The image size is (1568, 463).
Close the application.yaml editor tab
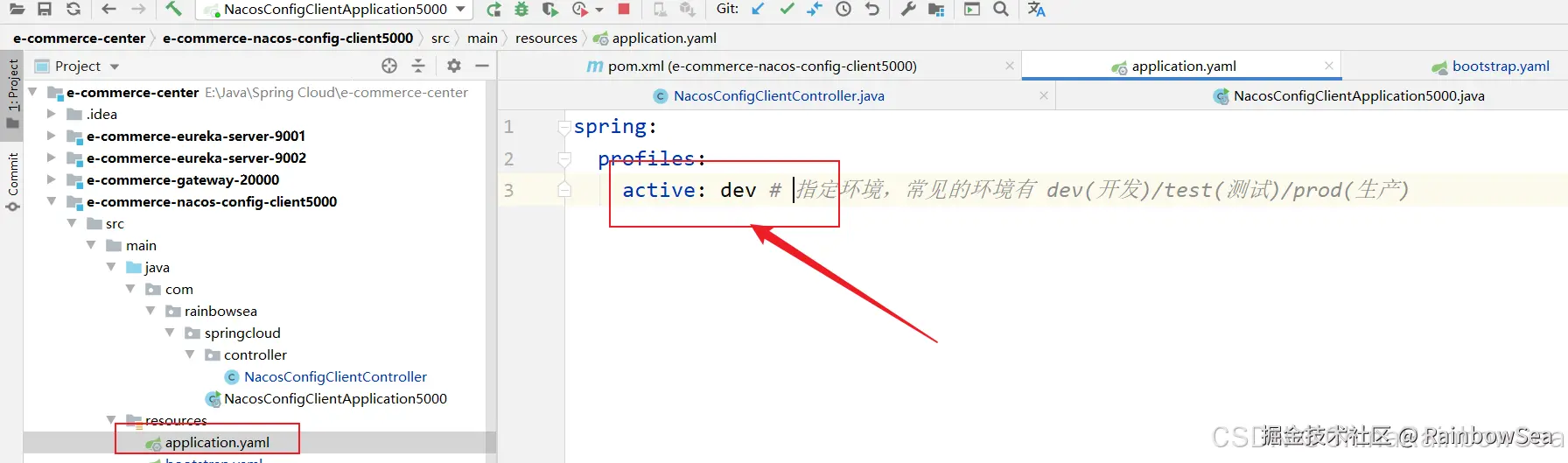1329,66
